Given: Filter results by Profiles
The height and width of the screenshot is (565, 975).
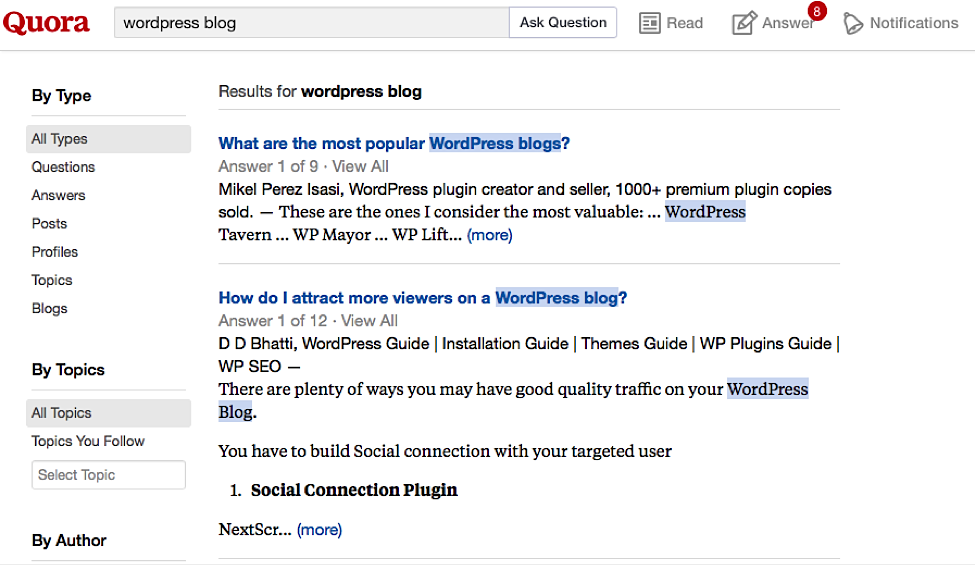Looking at the screenshot, I should [x=54, y=252].
